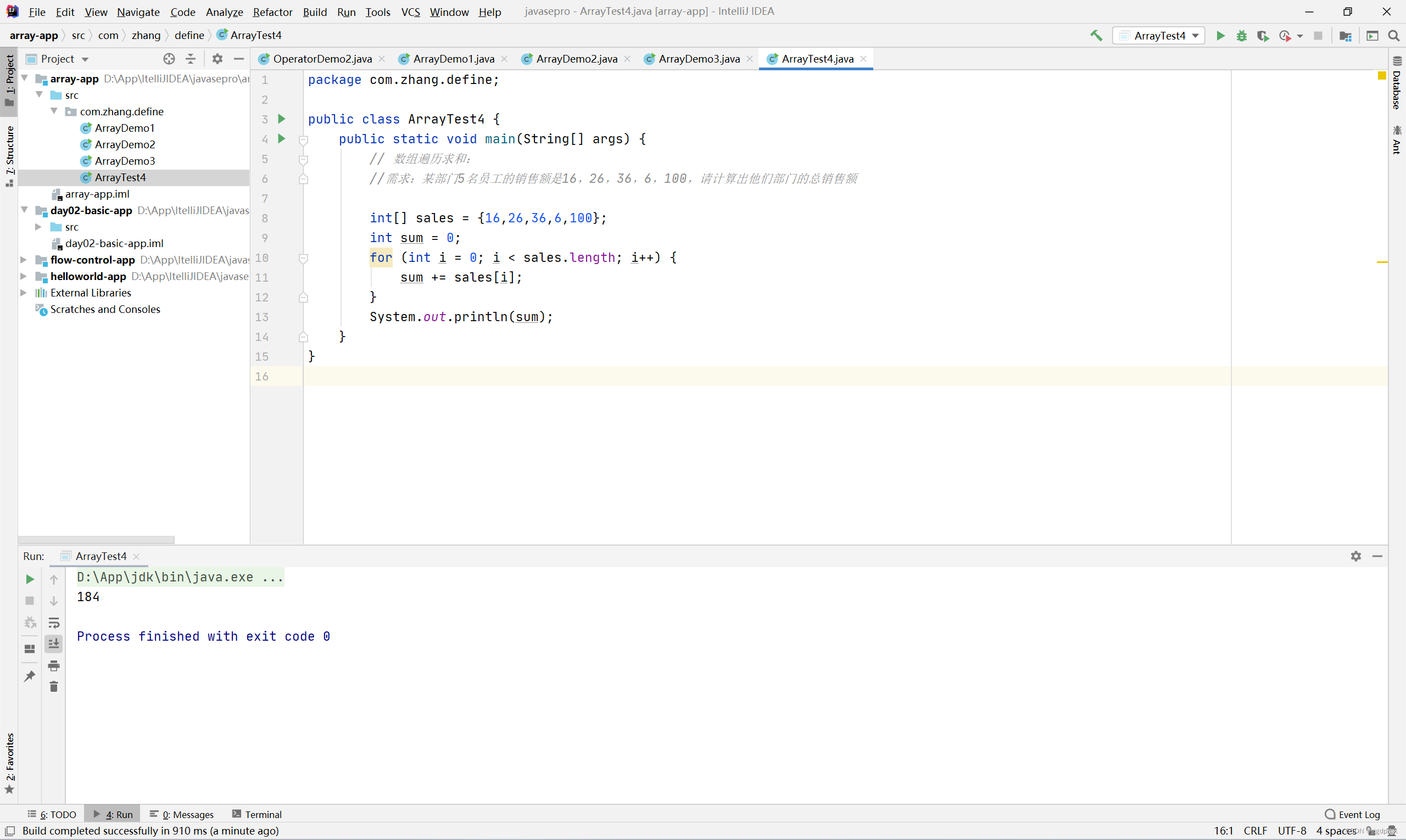Open the Event Log
This screenshot has height=840, width=1406.
[x=1352, y=814]
